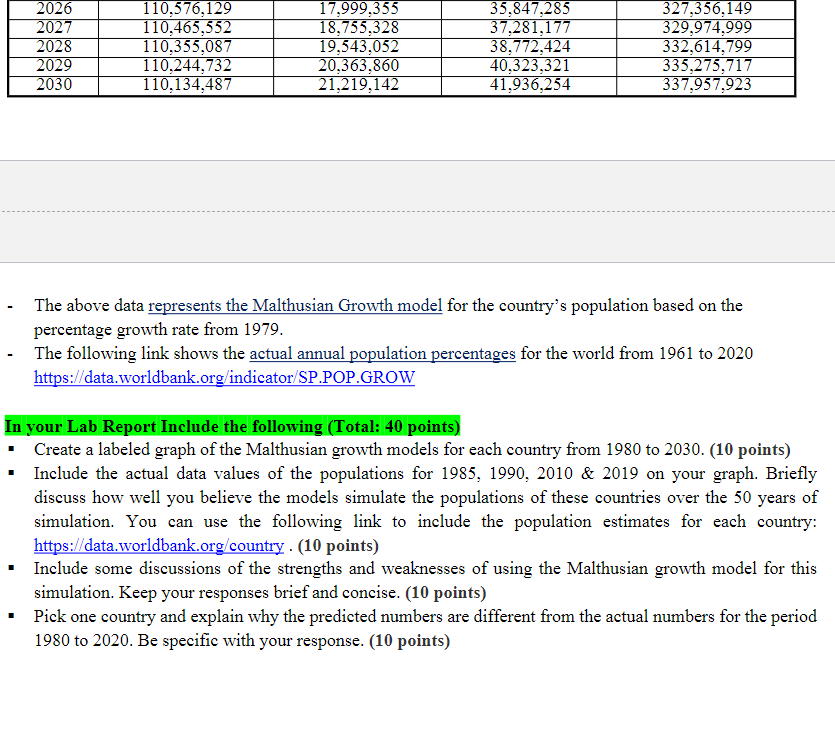The height and width of the screenshot is (734, 835).
Task: Click the 'Pick one country and explain' bullet
Action: [x=425, y=628]
